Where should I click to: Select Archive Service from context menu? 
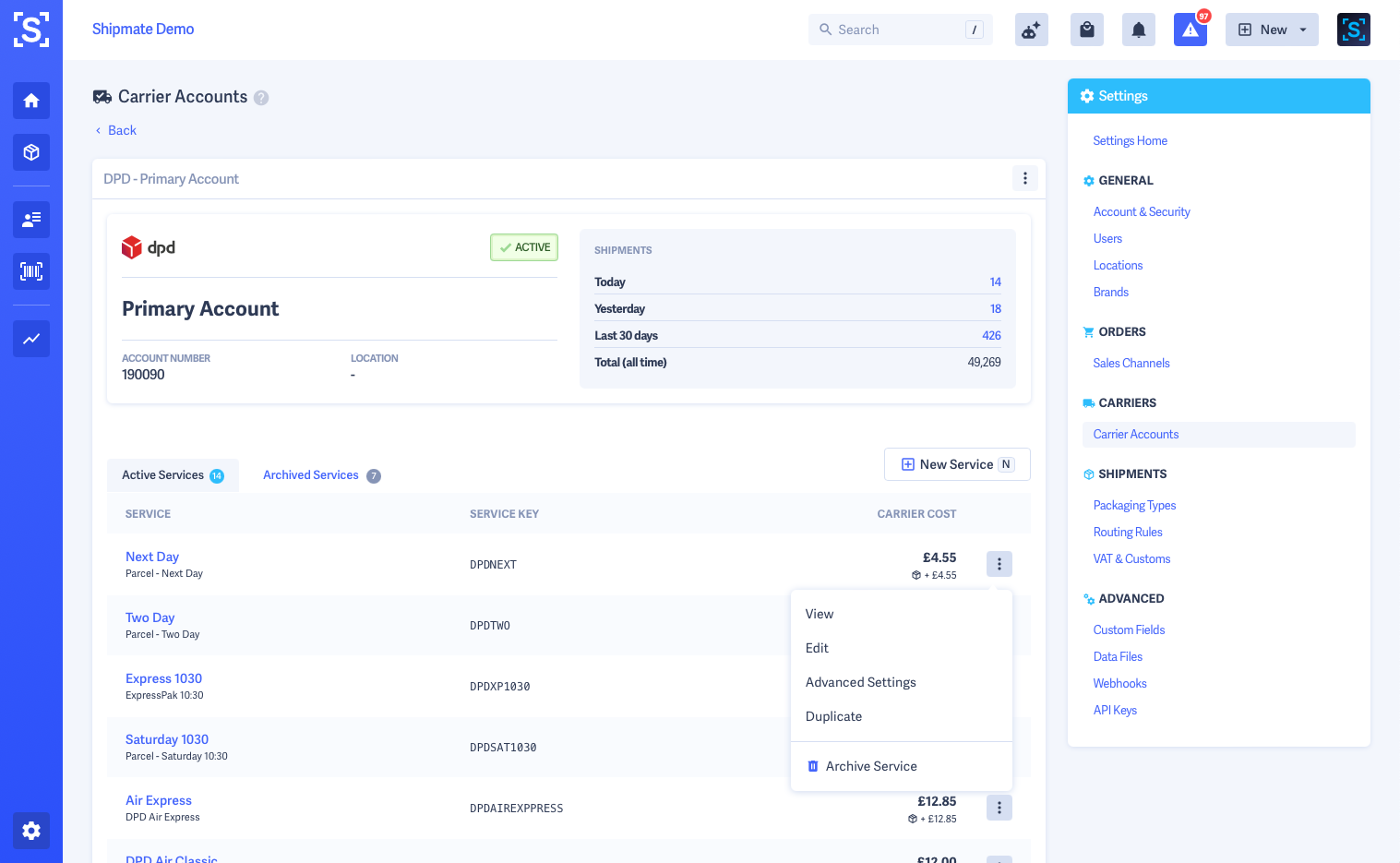[x=870, y=766]
